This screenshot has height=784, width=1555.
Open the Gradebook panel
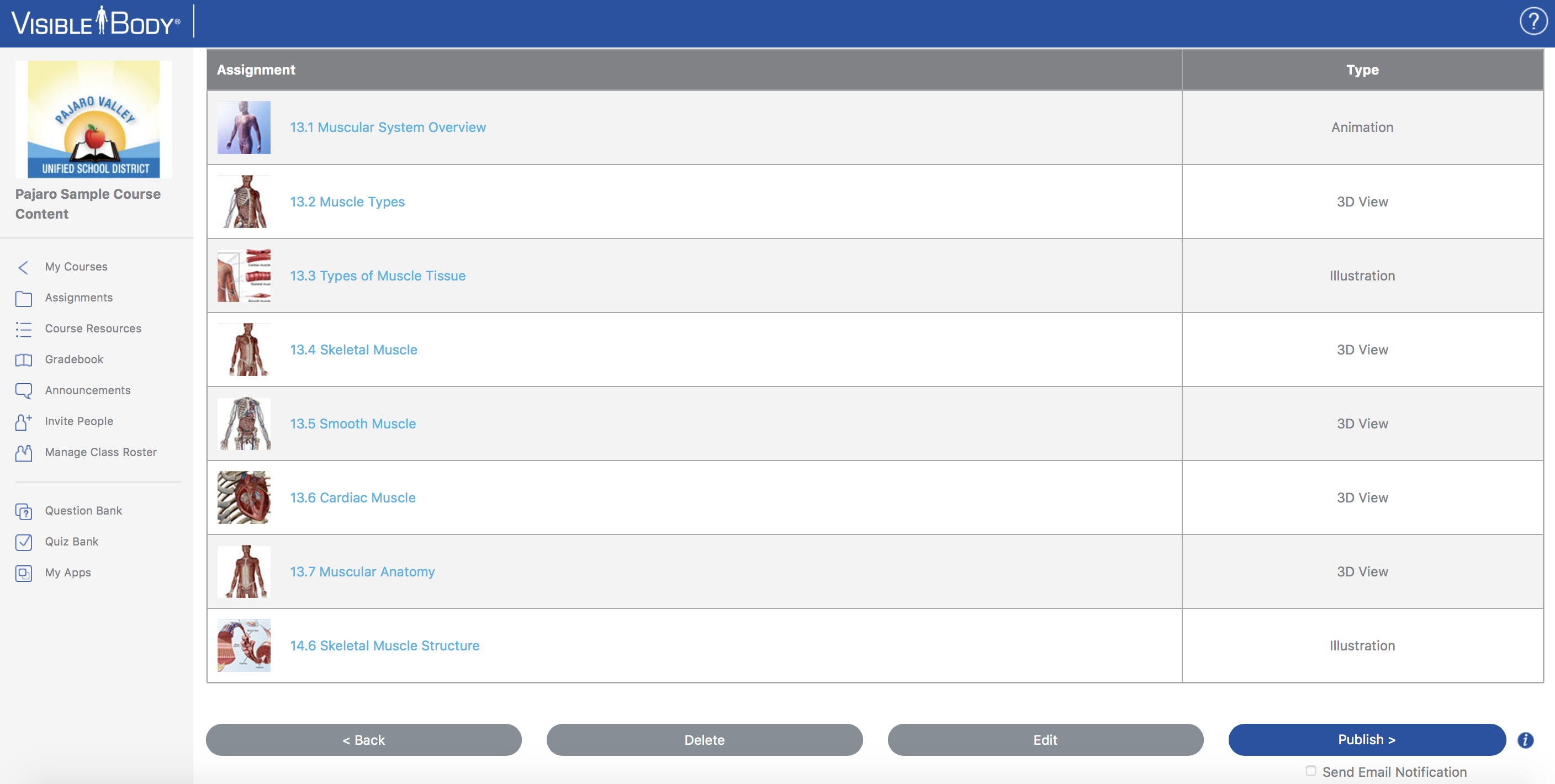pos(74,358)
